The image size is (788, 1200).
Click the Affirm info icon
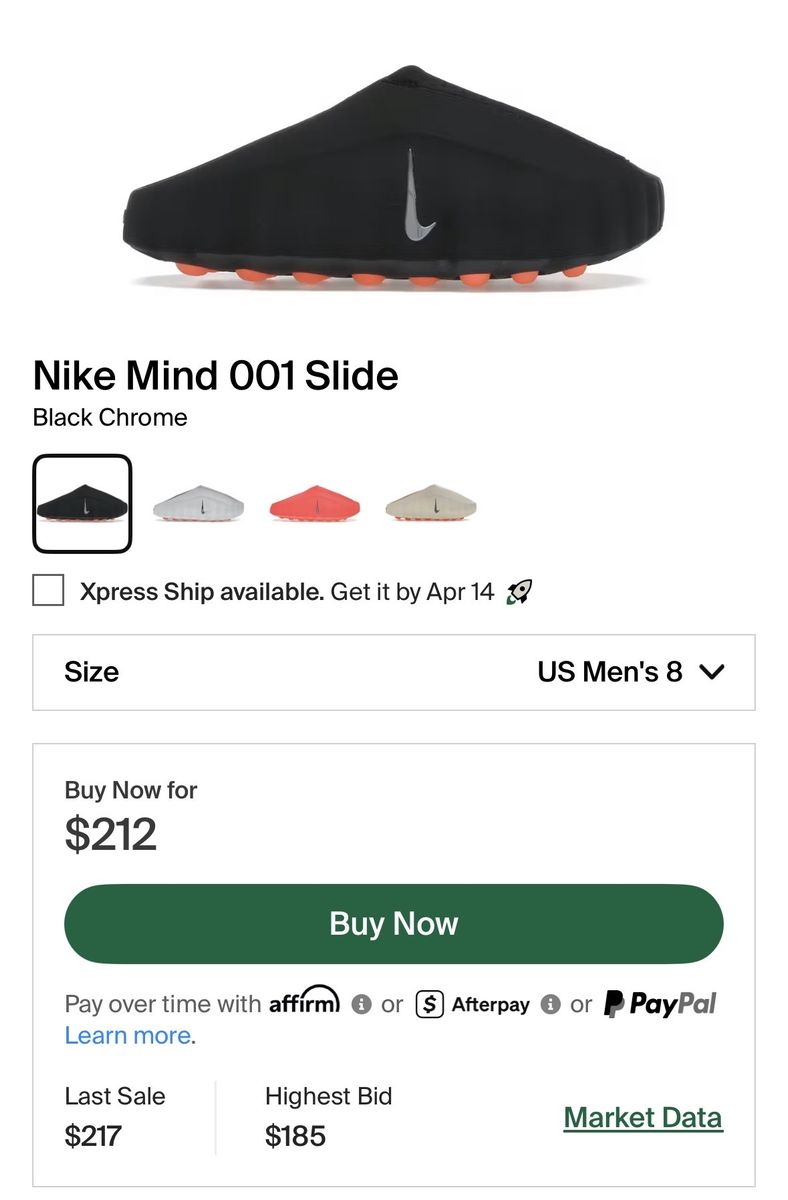coord(362,1004)
